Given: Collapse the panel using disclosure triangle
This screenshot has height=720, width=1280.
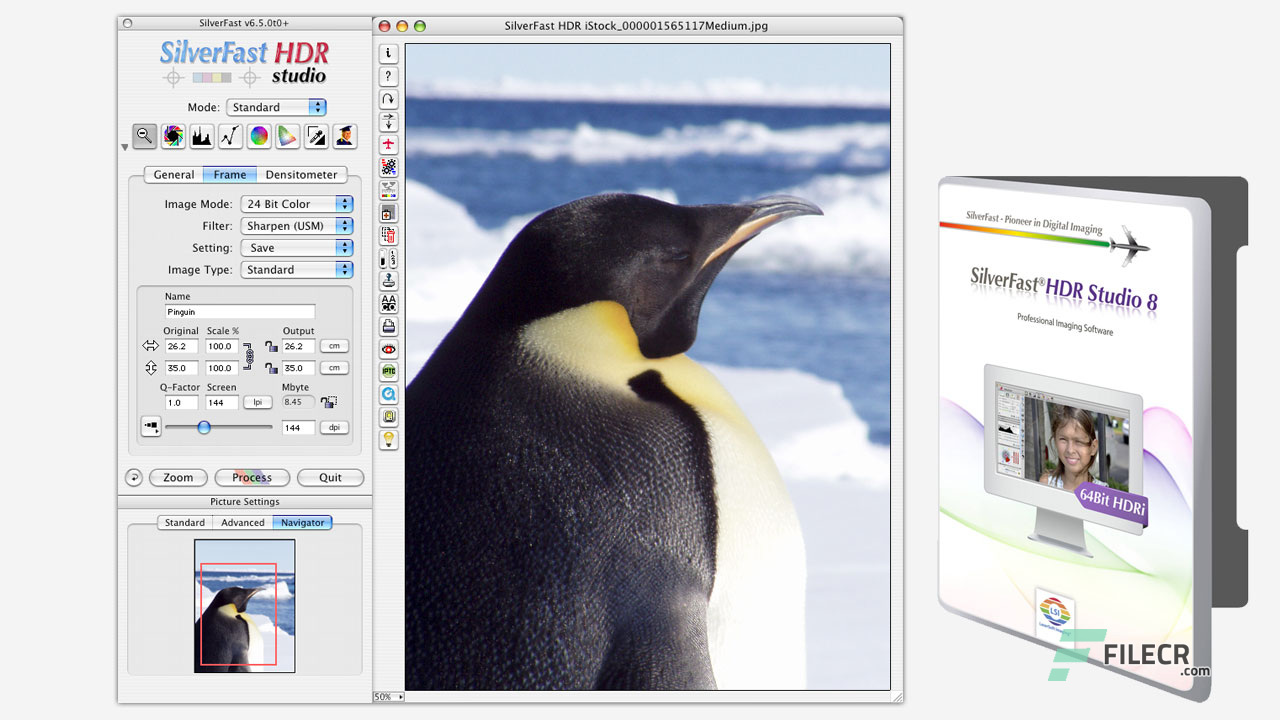Looking at the screenshot, I should tap(125, 147).
